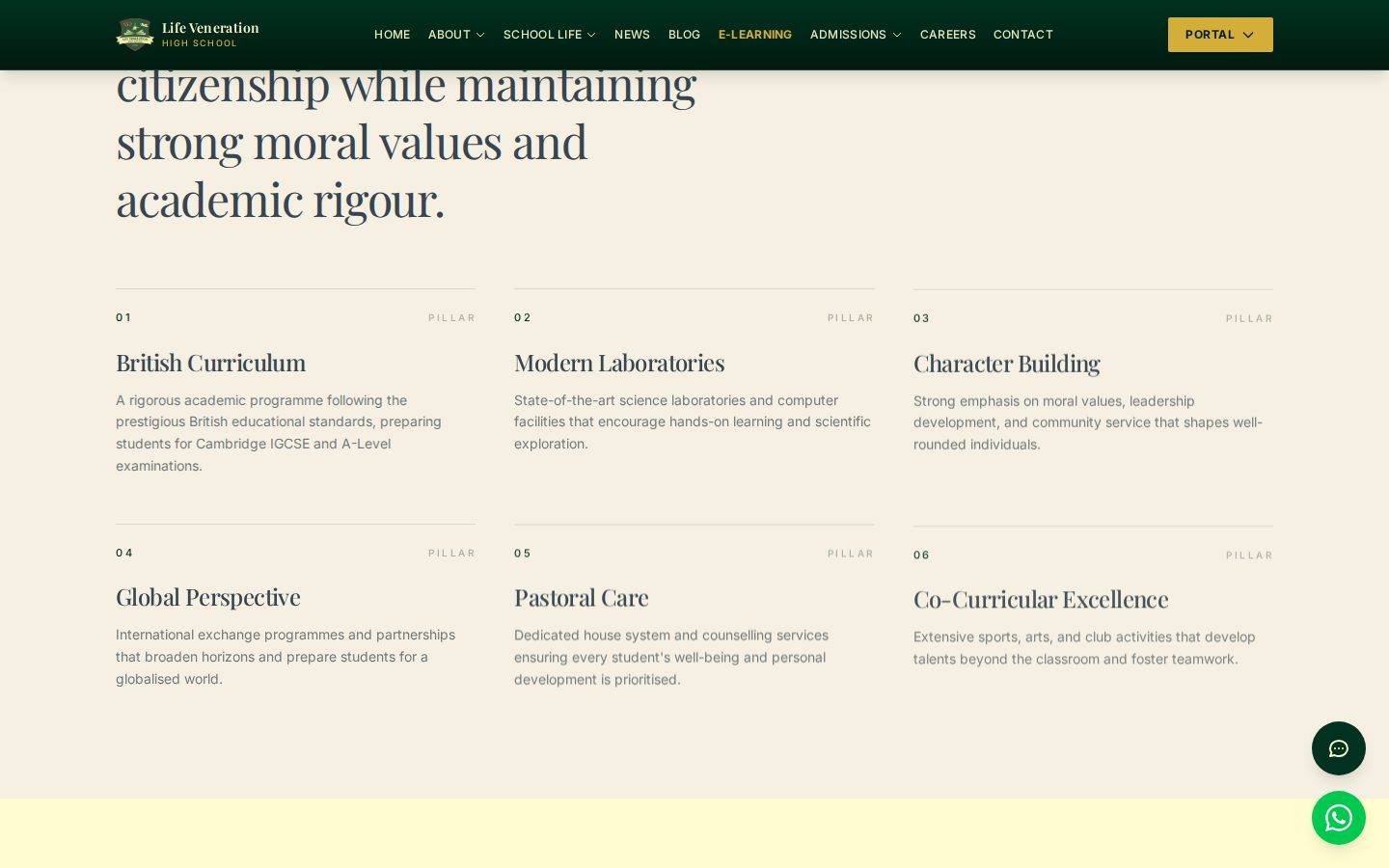Go to the Home page
The width and height of the screenshot is (1389, 868).
[392, 35]
